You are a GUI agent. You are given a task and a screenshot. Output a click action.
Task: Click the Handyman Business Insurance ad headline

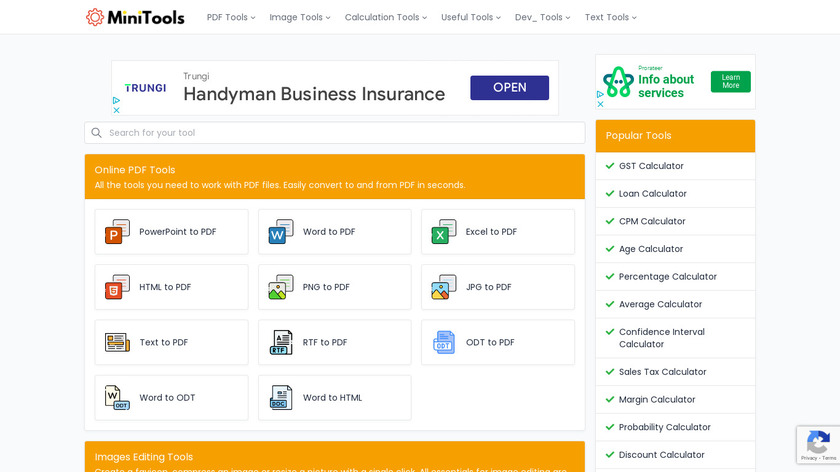[314, 94]
